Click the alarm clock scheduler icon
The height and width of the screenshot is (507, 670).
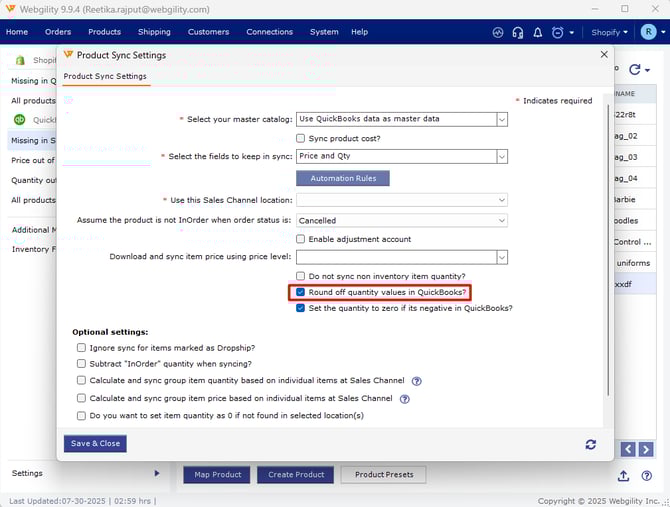coord(557,32)
